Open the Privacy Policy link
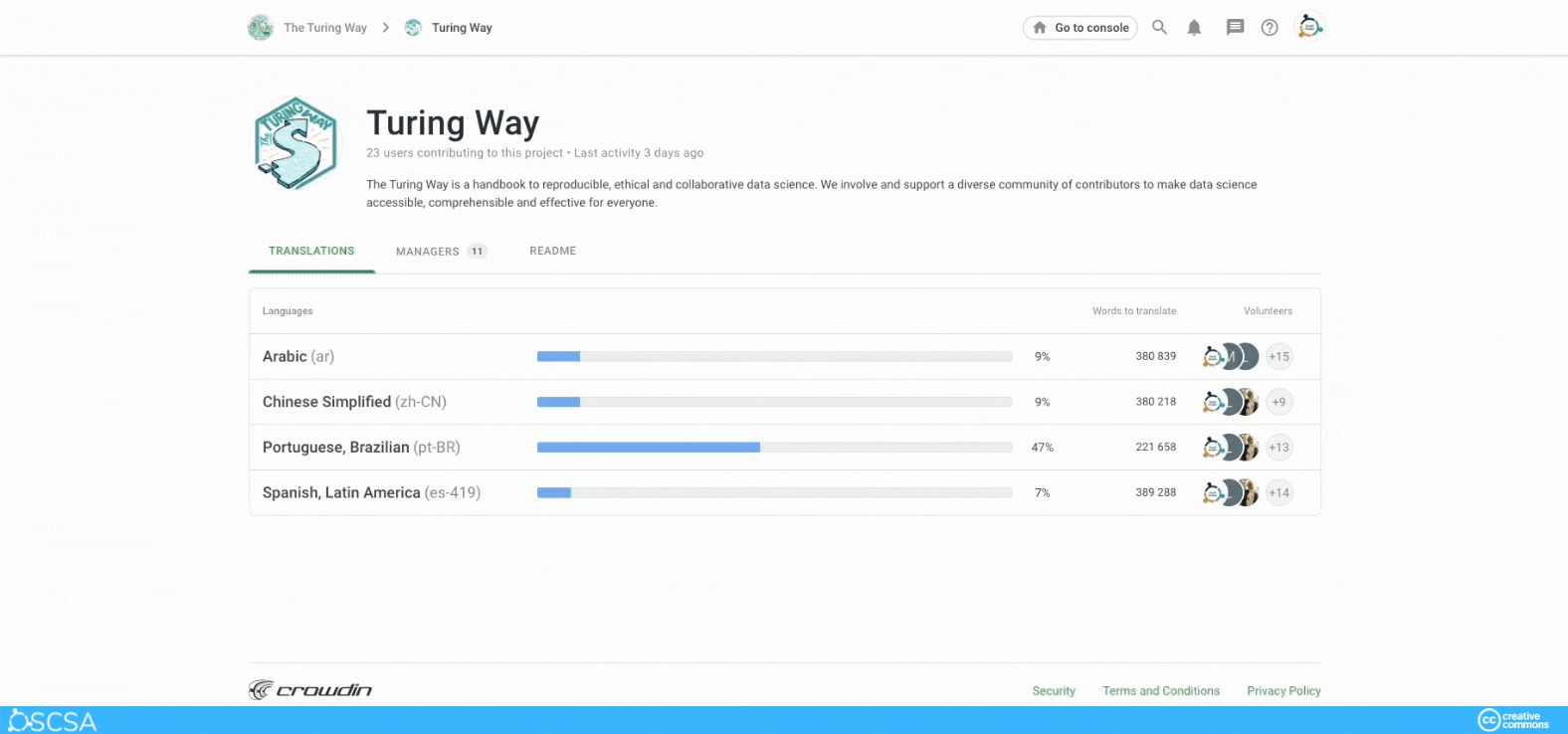The height and width of the screenshot is (734, 1568). tap(1283, 691)
